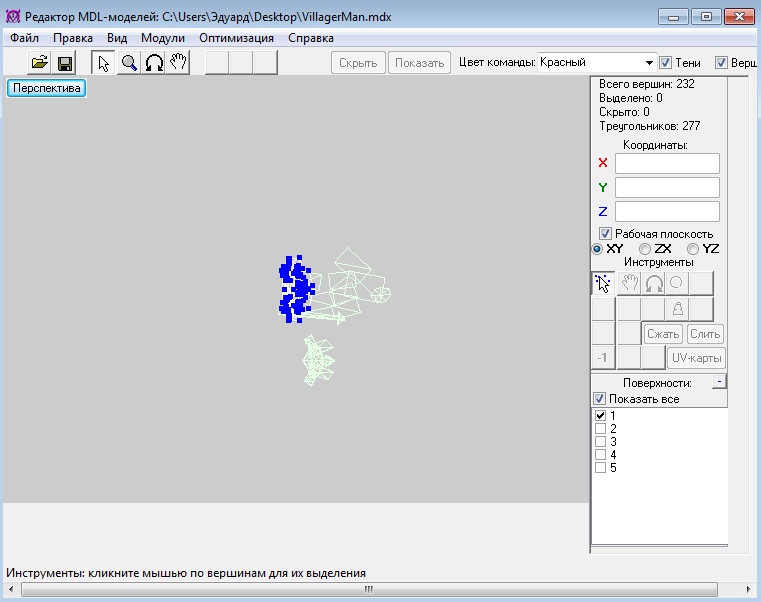Uncheck surface 1 checkbox
This screenshot has height=602, width=761.
click(x=600, y=416)
